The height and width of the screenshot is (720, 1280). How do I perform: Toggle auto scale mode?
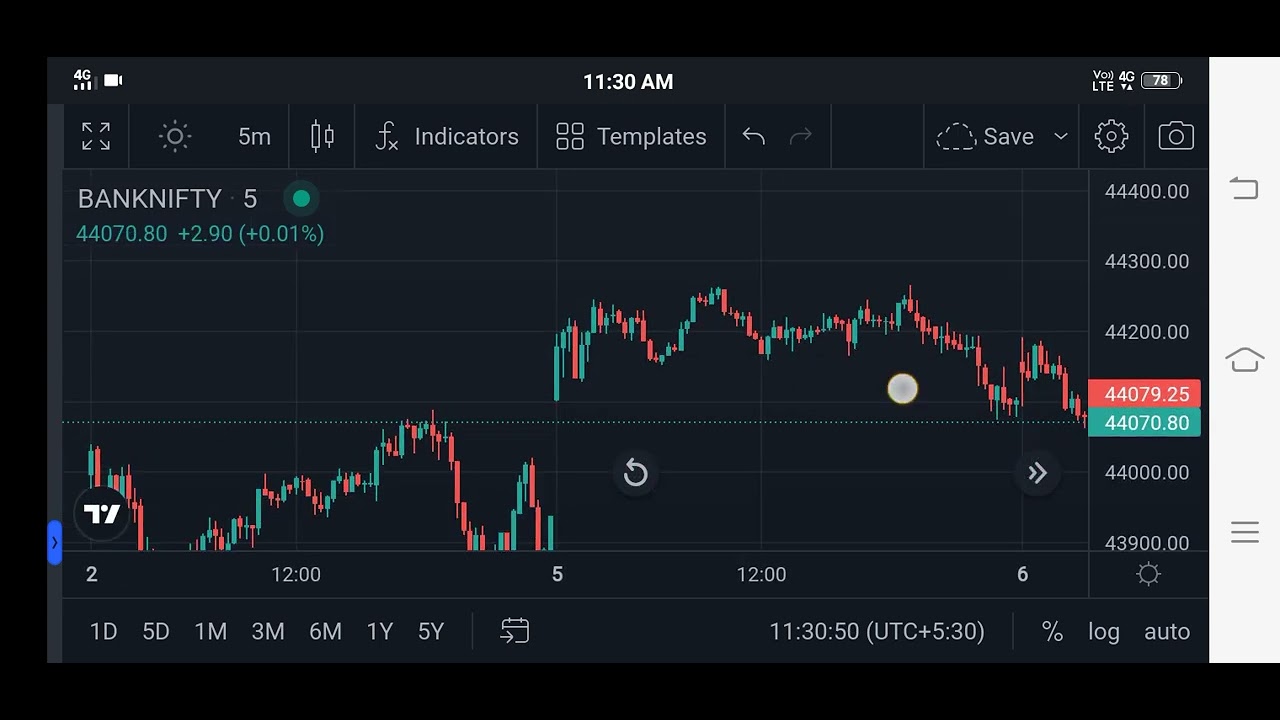coord(1167,632)
